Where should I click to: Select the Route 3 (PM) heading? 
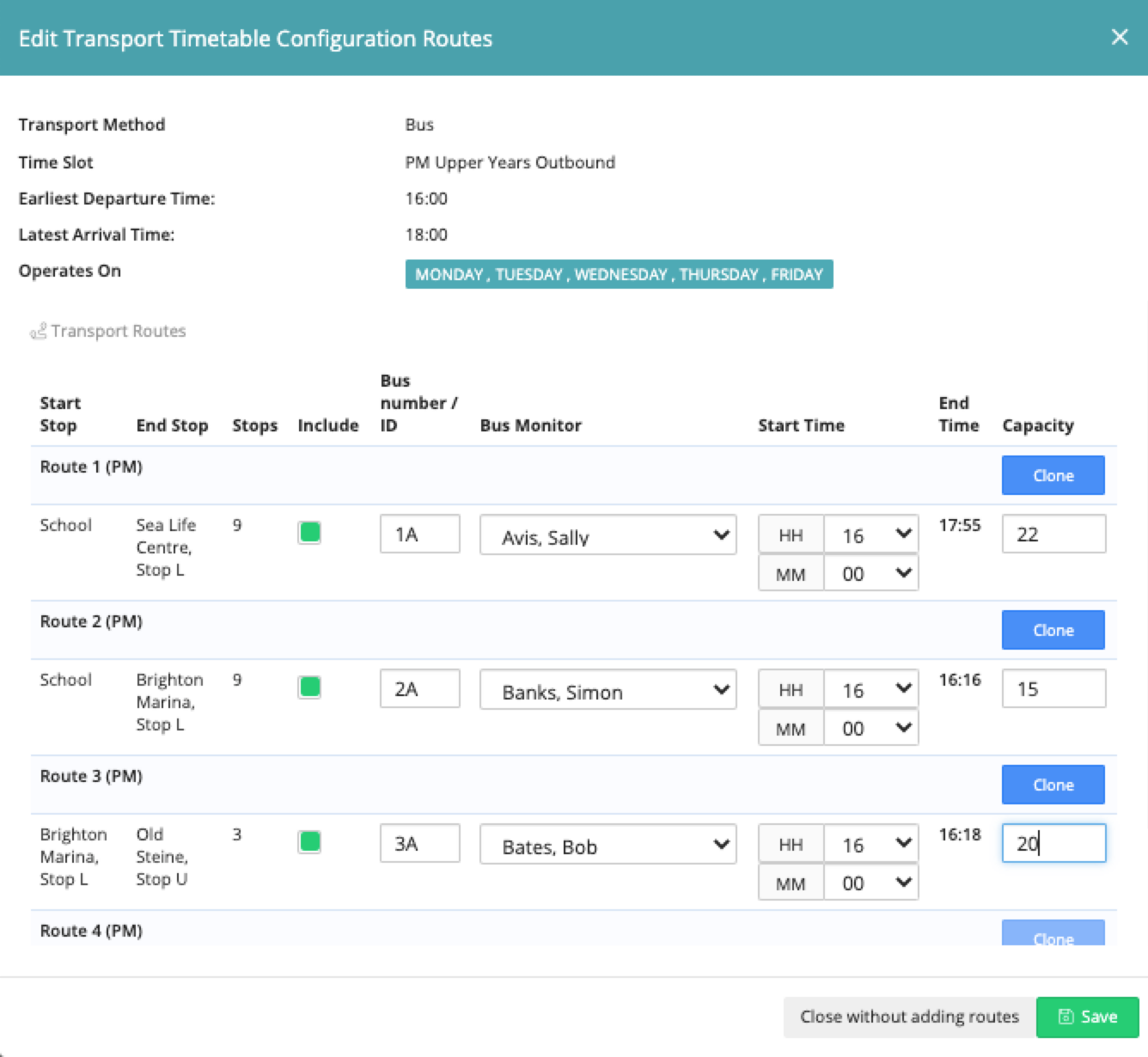[x=91, y=776]
